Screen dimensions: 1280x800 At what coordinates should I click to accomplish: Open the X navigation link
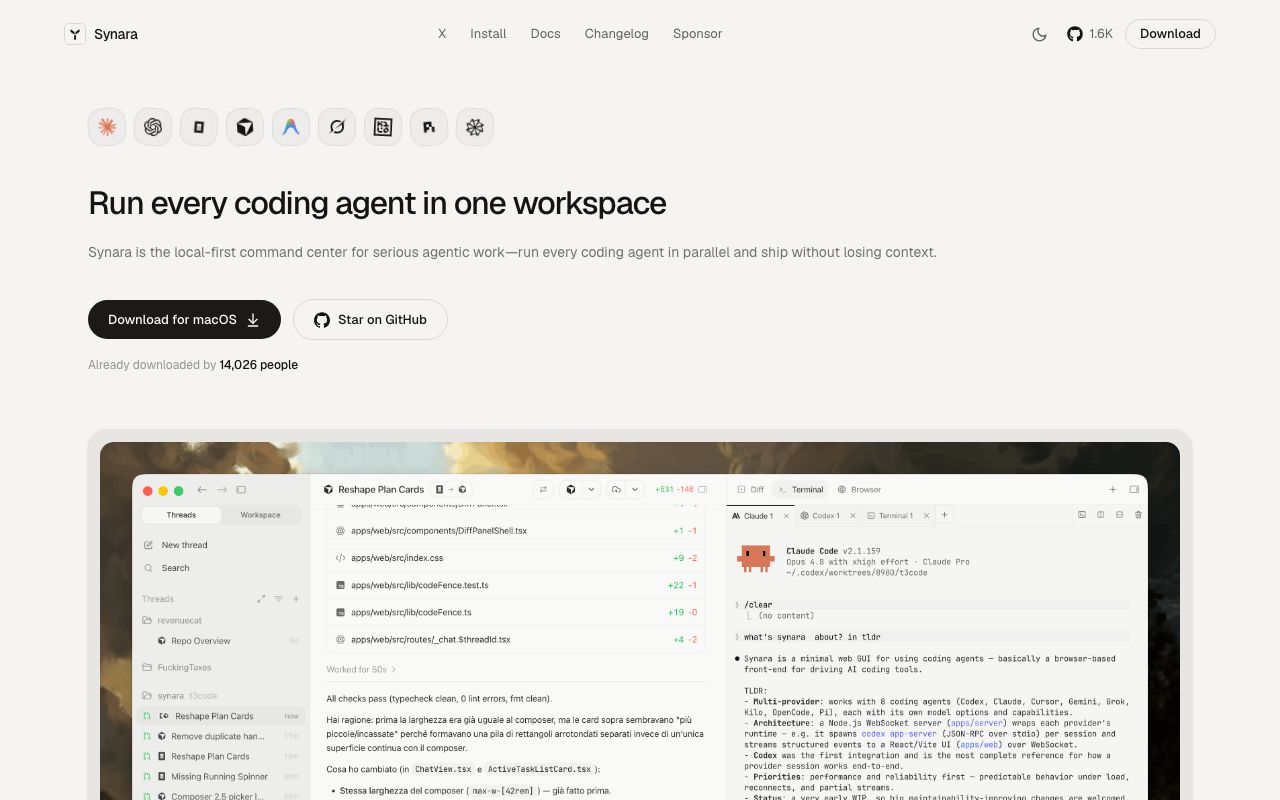point(442,34)
